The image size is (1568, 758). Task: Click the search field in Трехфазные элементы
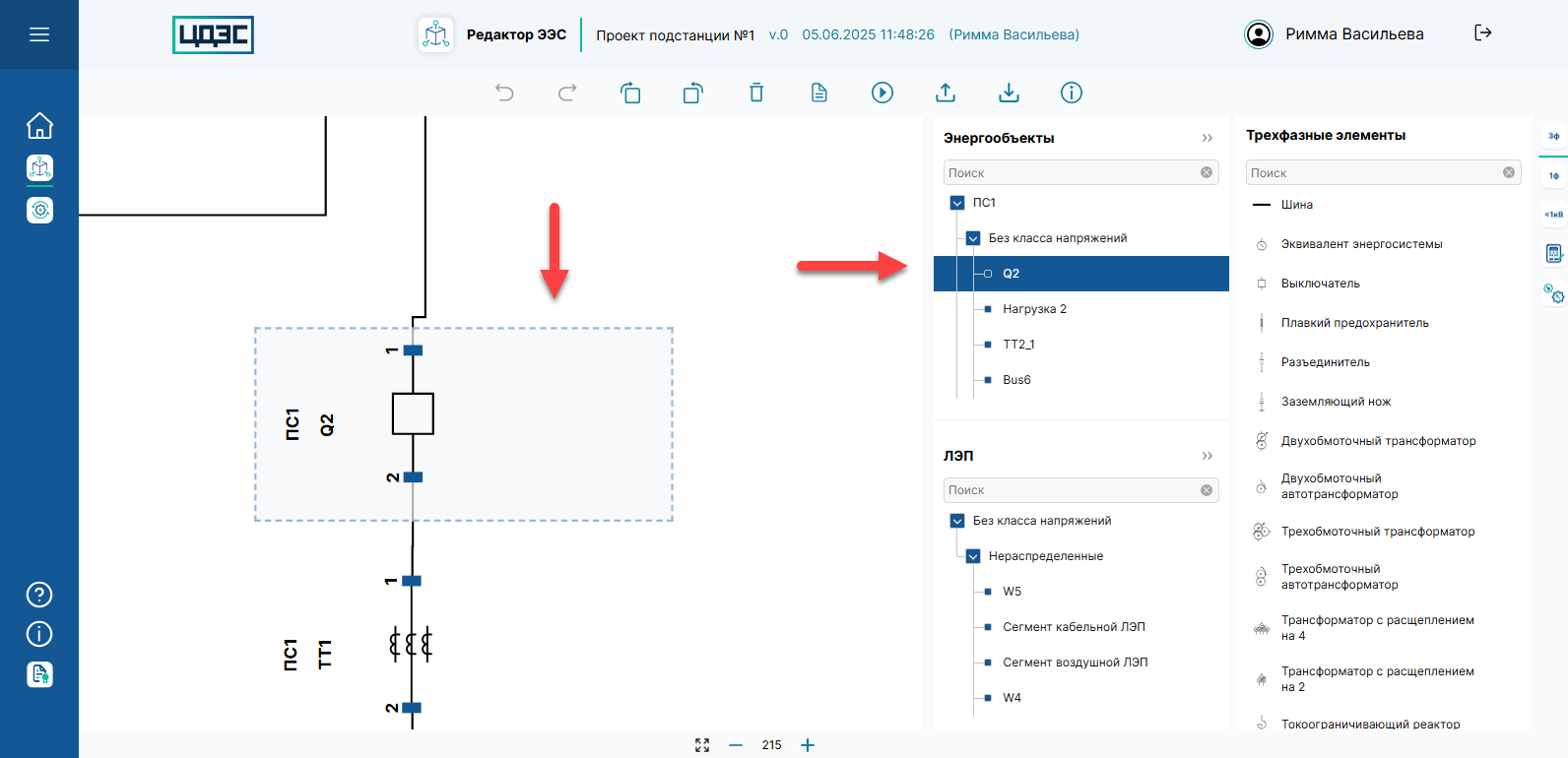coord(1374,173)
